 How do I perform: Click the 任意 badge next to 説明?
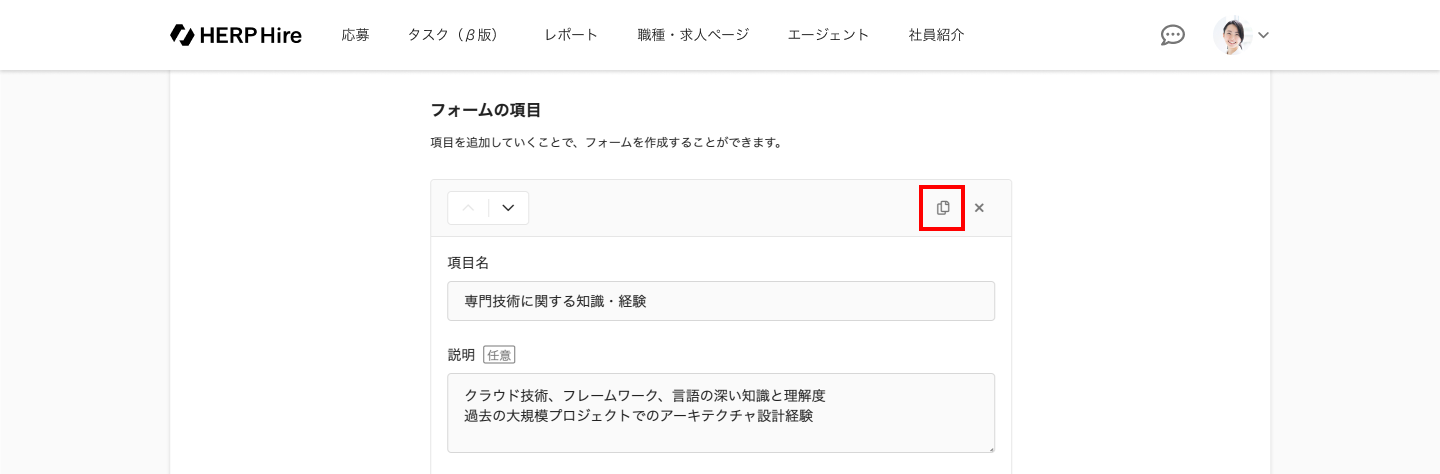499,355
